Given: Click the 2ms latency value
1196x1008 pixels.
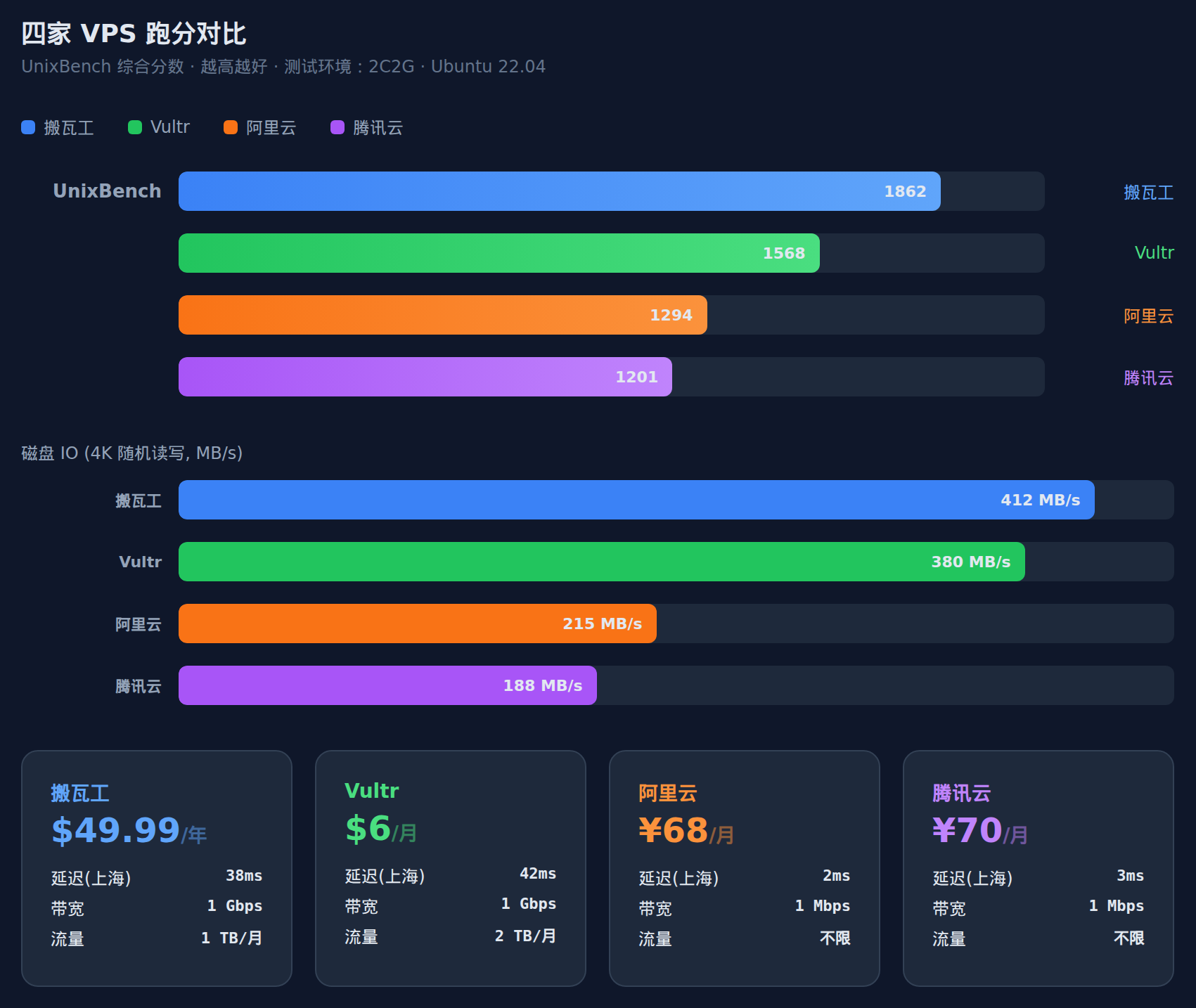Looking at the screenshot, I should coord(837,876).
